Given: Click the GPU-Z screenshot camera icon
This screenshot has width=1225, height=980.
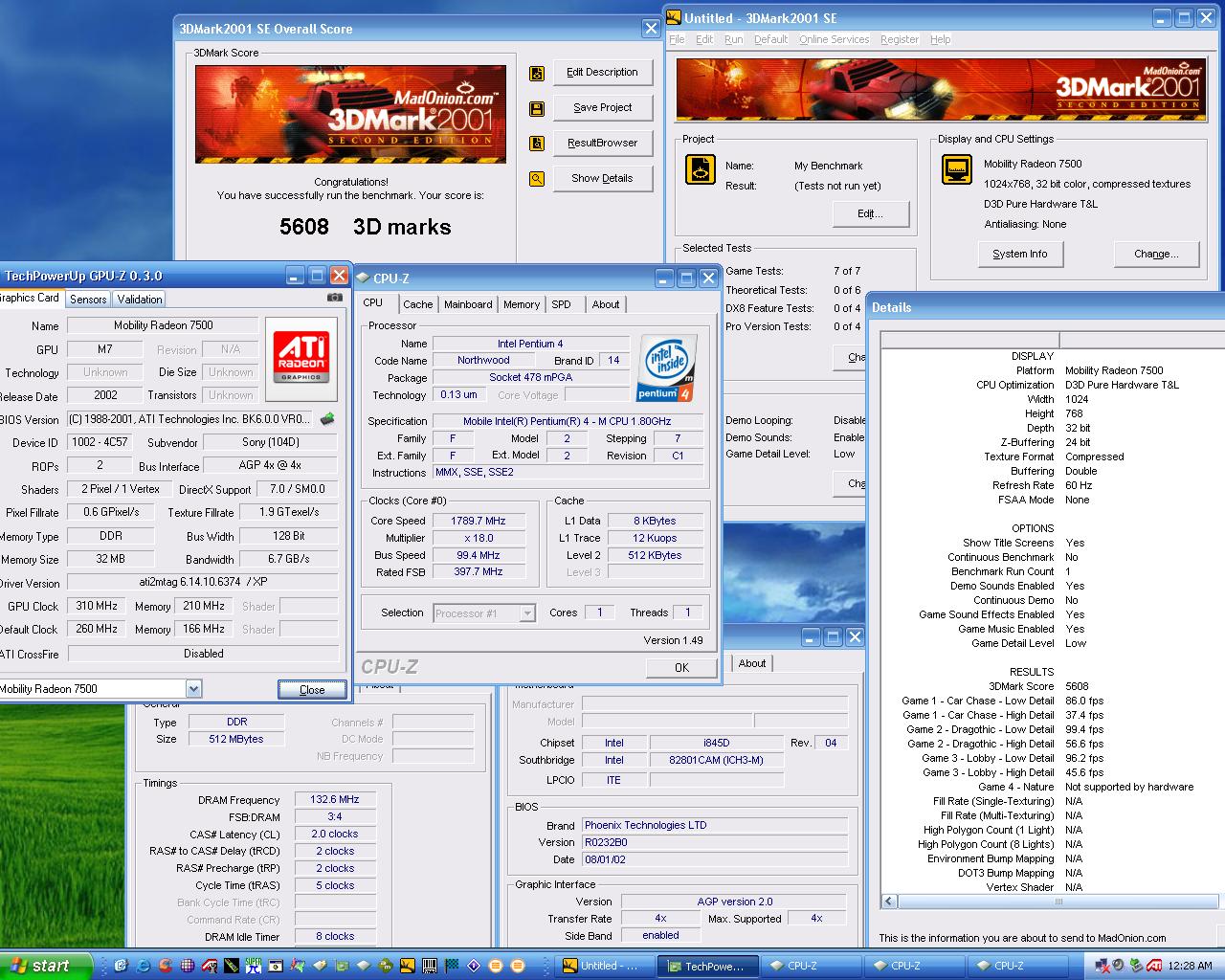Looking at the screenshot, I should click(334, 298).
